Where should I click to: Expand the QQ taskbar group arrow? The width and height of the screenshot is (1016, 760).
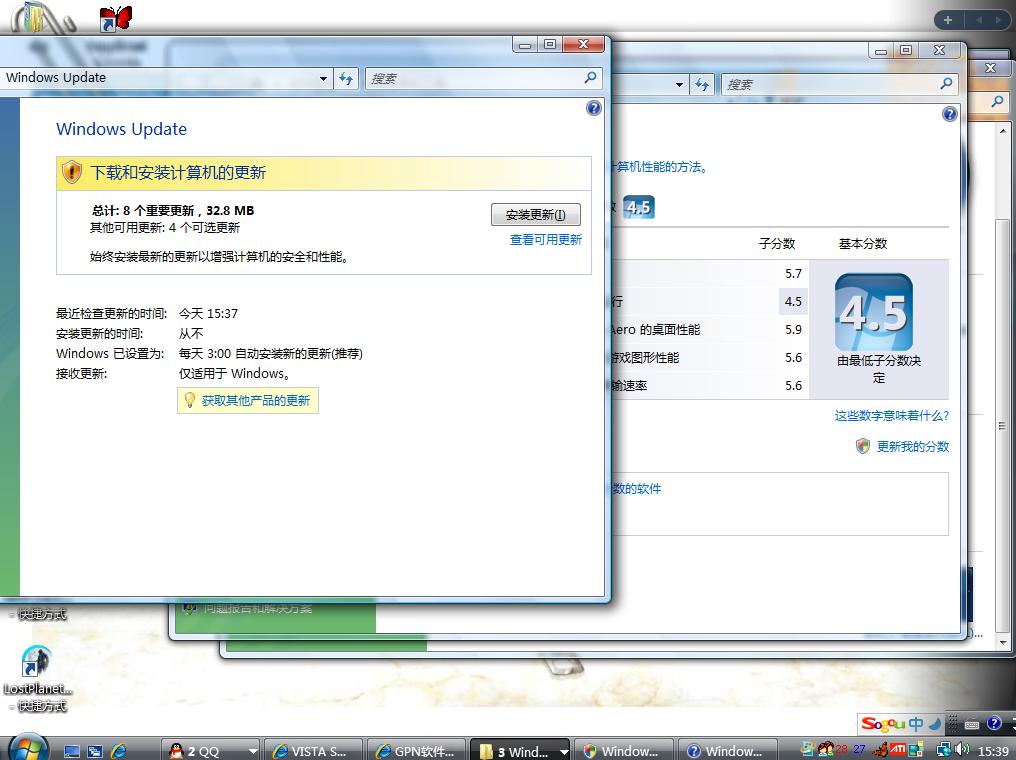coord(253,751)
